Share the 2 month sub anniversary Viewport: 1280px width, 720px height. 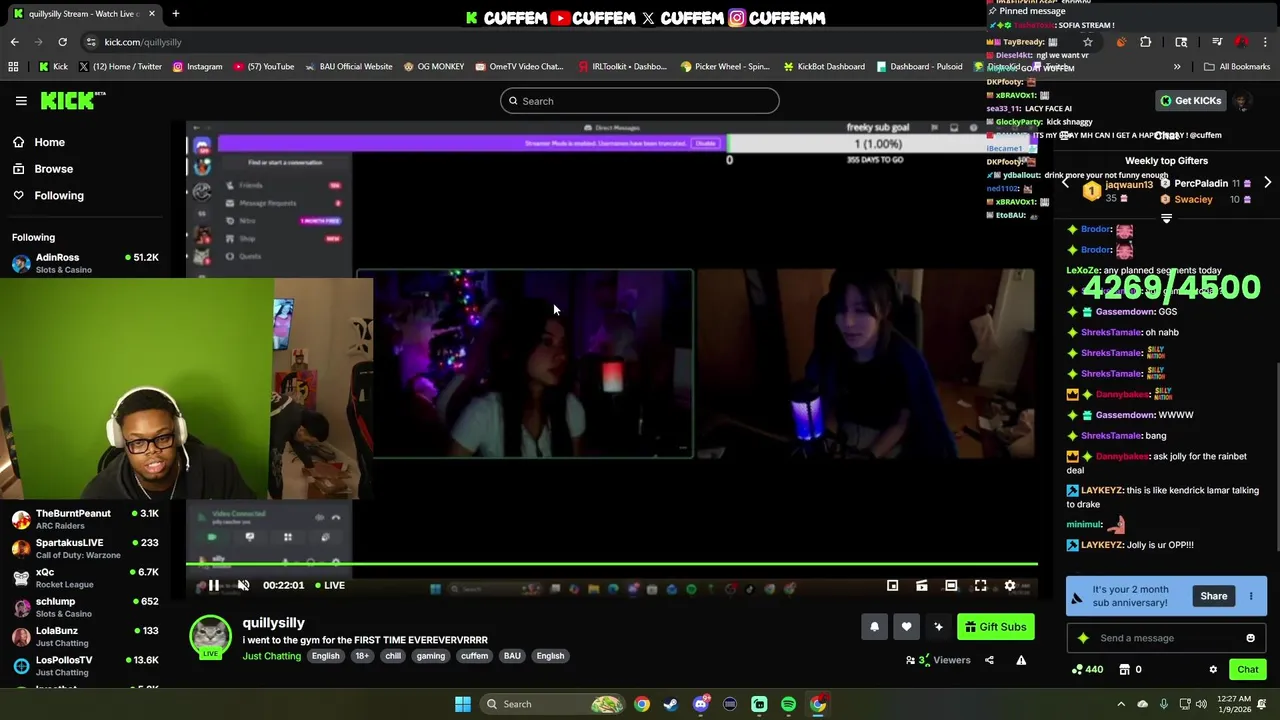click(1213, 596)
